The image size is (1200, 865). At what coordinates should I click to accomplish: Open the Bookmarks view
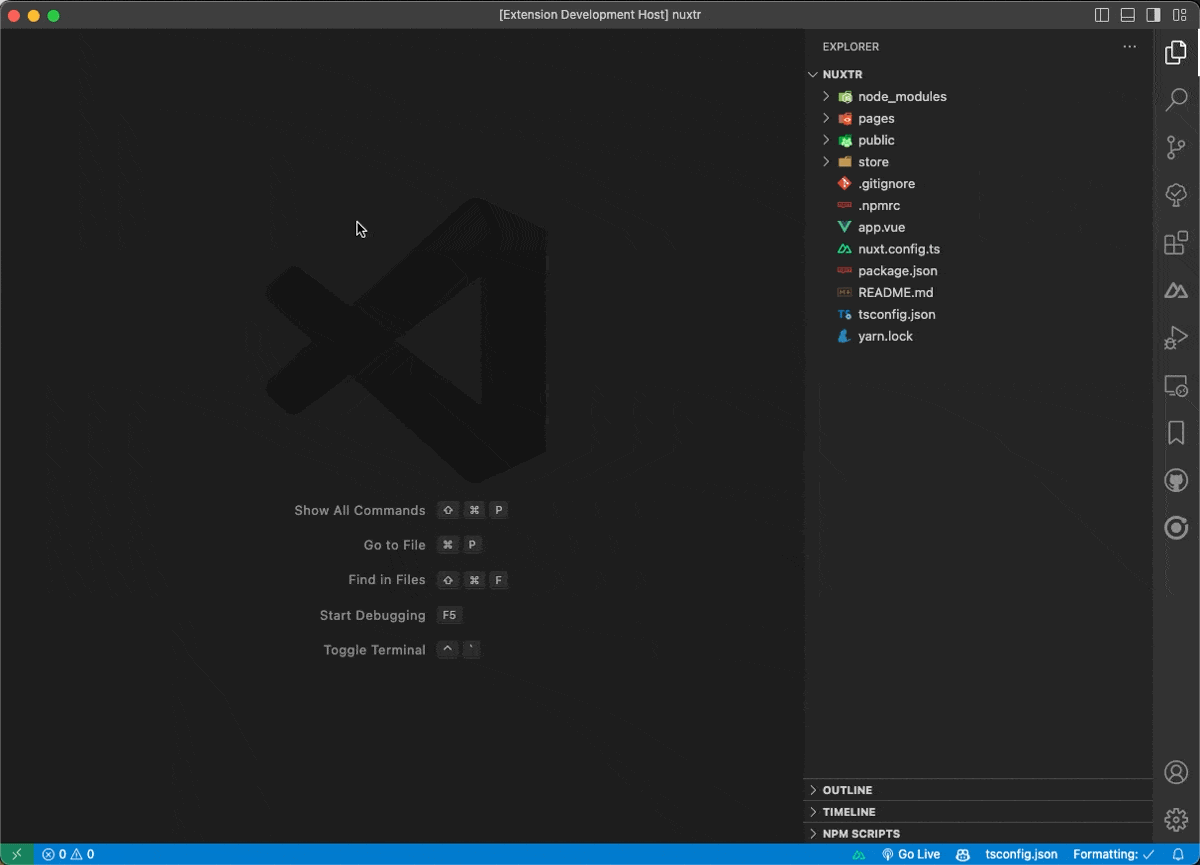[x=1176, y=433]
